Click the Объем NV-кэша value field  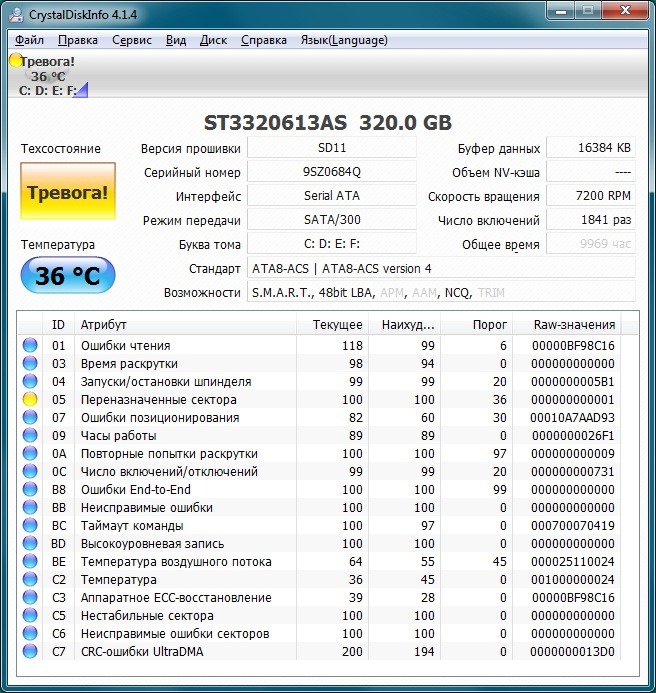(x=591, y=171)
